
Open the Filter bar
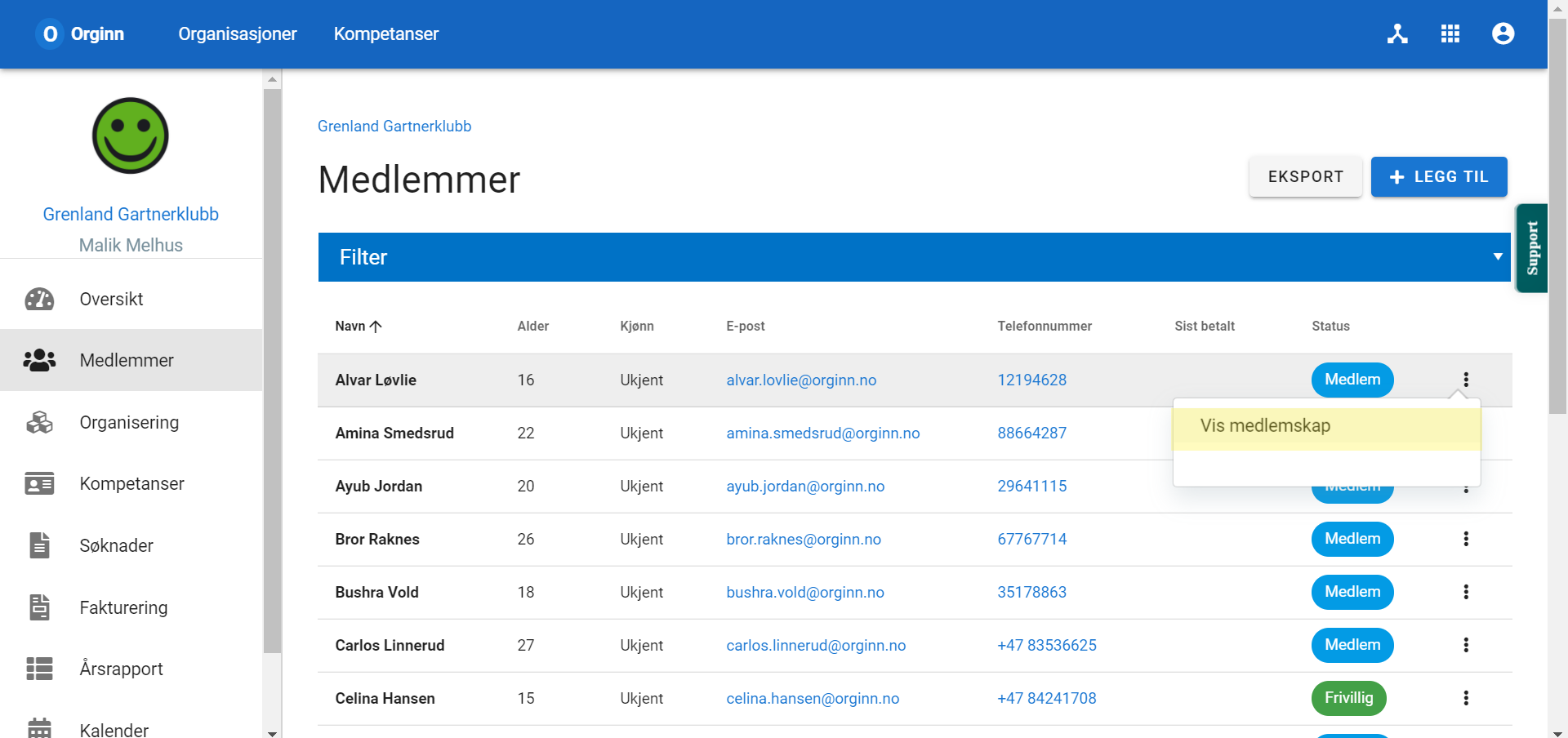(x=914, y=257)
